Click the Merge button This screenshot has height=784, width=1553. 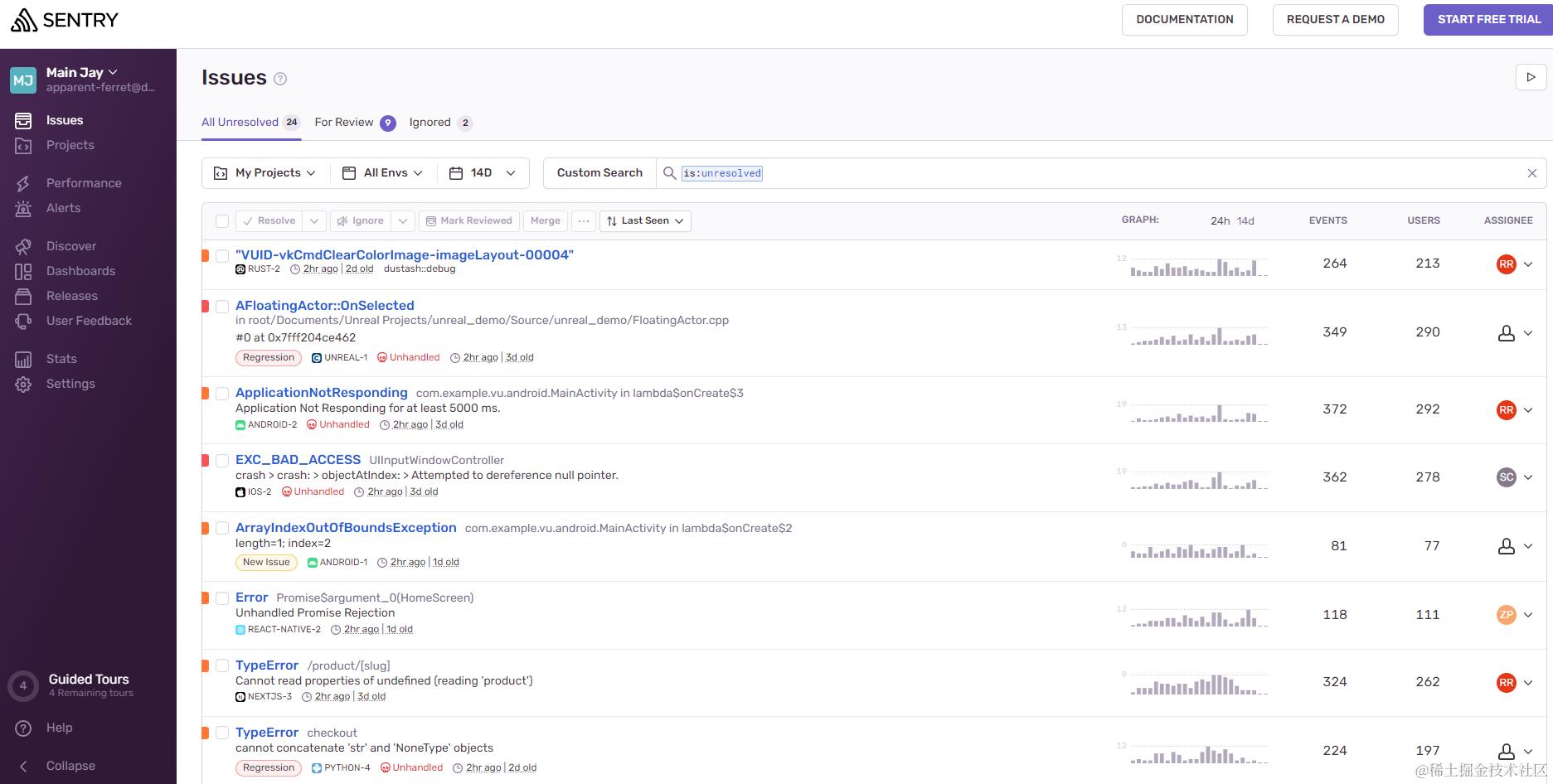click(546, 221)
